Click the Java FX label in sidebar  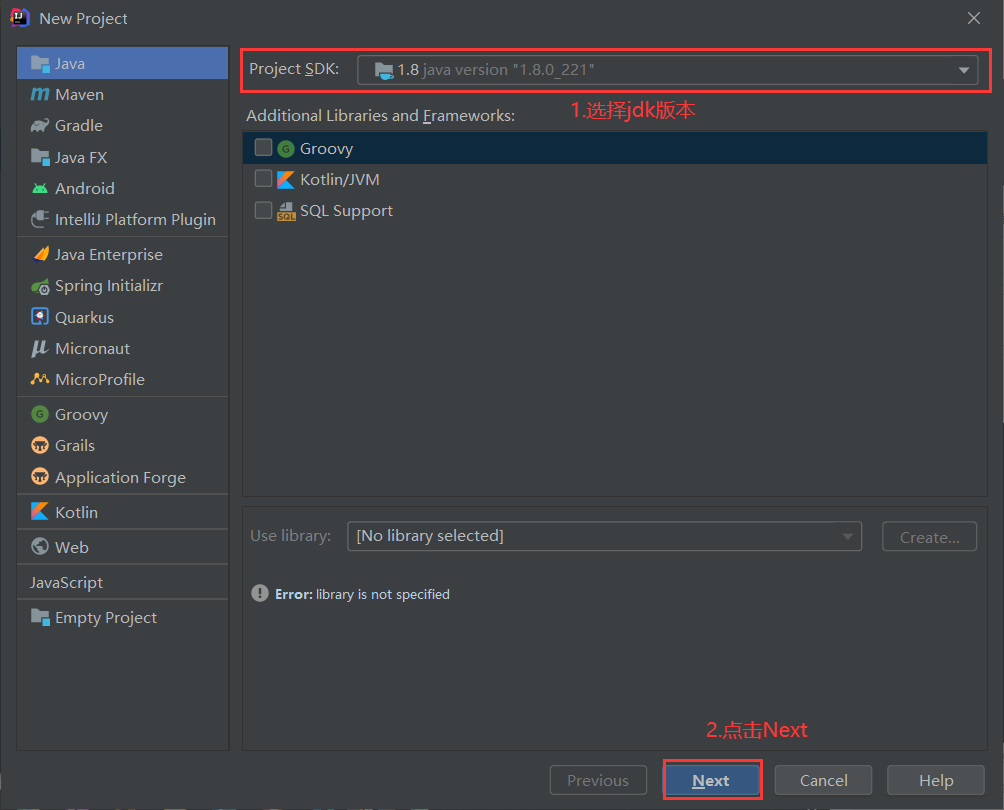(x=81, y=157)
